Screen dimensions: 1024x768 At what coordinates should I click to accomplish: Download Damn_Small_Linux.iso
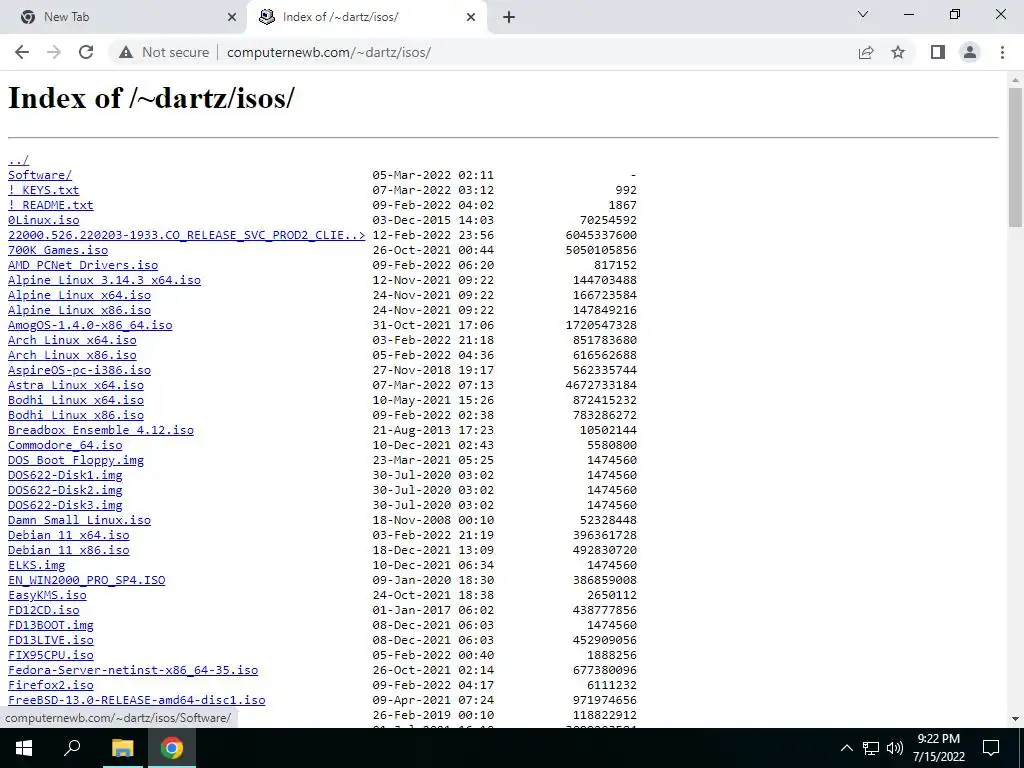(79, 520)
